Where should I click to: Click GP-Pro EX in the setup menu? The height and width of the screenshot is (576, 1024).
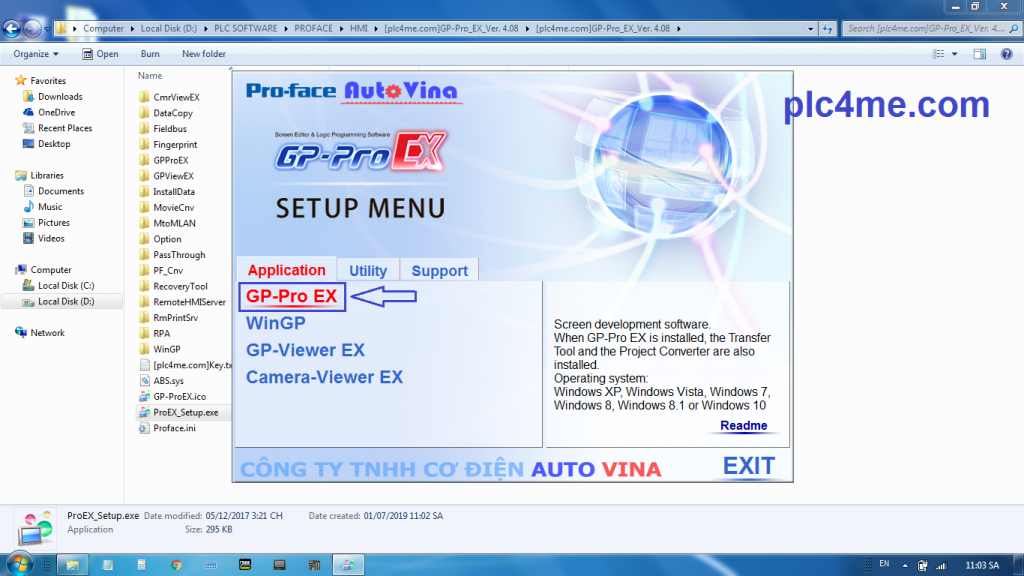(x=292, y=296)
